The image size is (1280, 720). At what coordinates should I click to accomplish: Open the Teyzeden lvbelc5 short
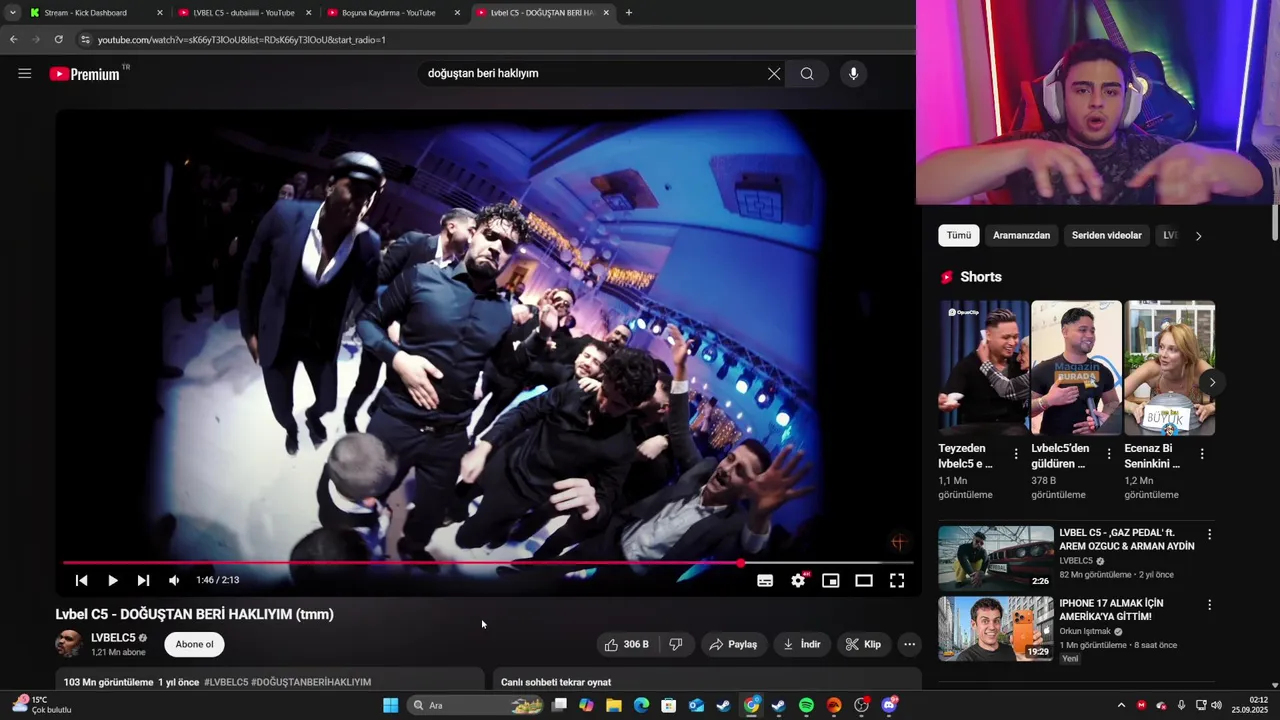[983, 368]
